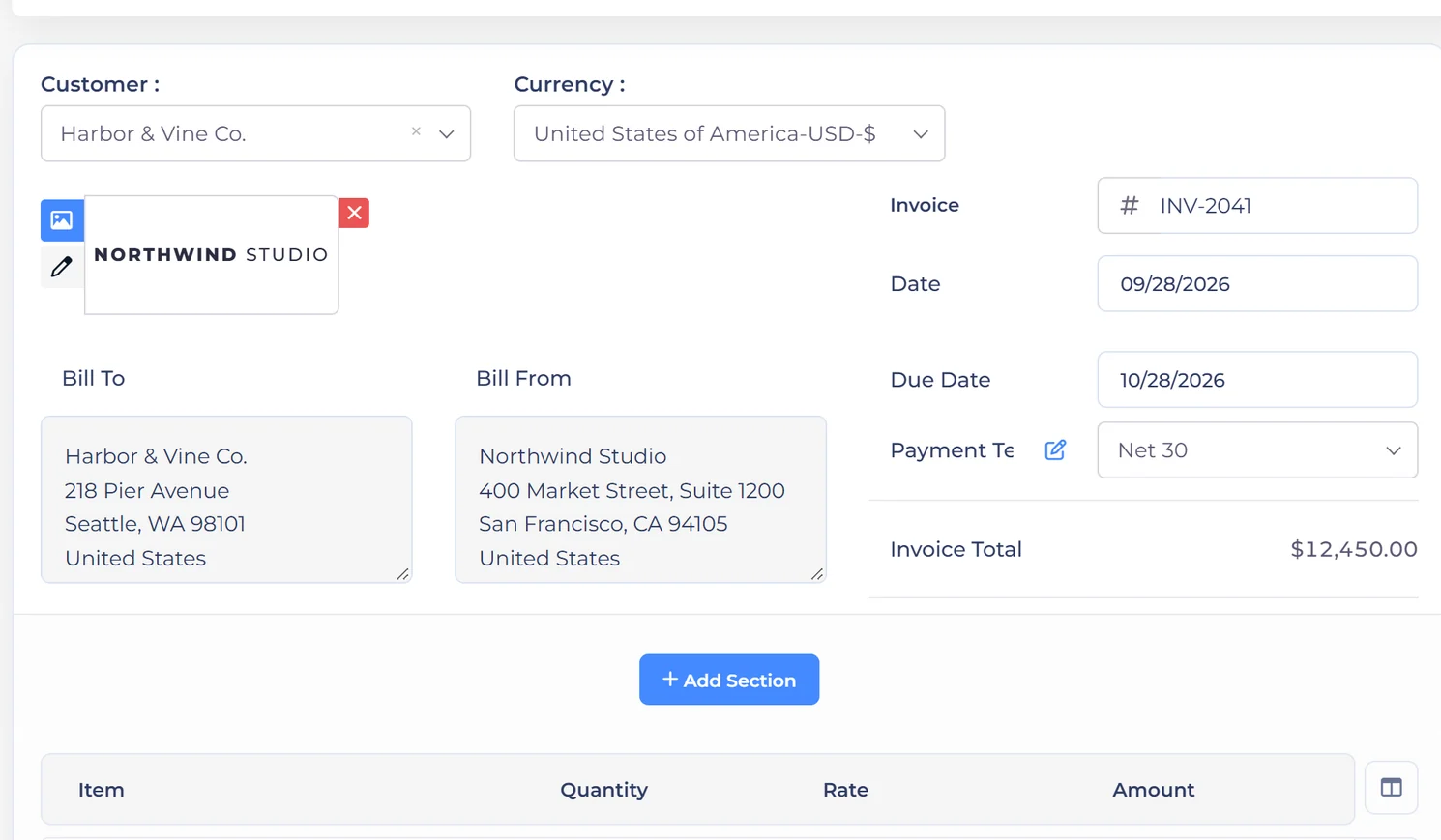Click the Rate column header
Image resolution: width=1441 pixels, height=840 pixels.
845,790
